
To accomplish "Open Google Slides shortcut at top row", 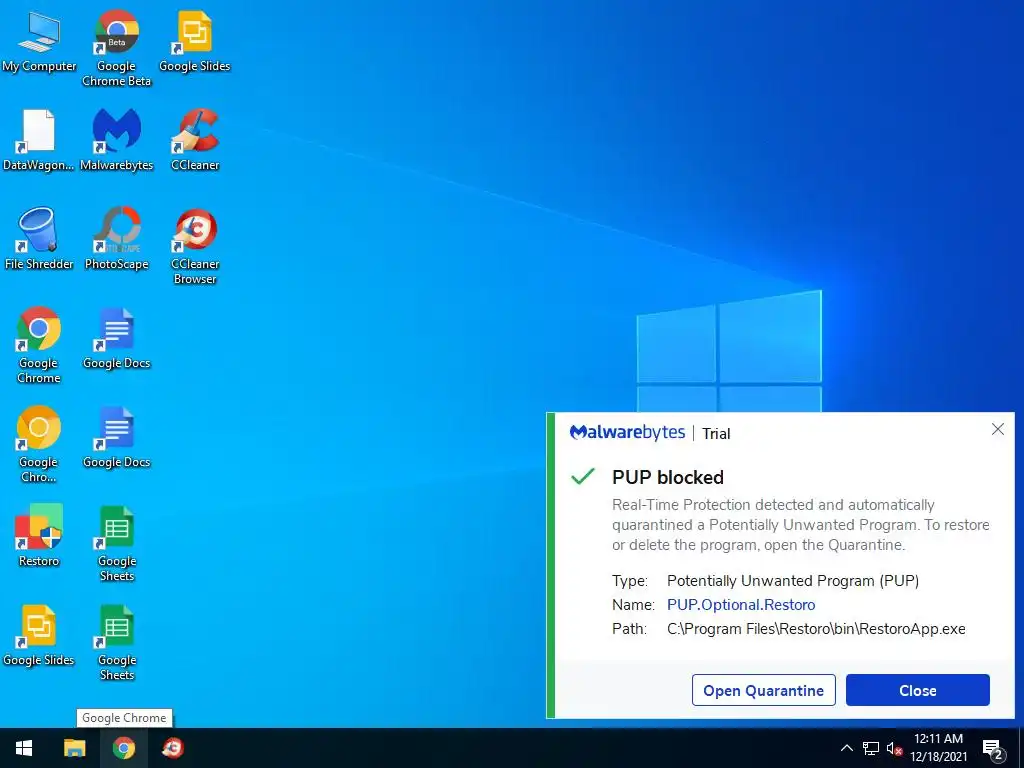I will click(x=195, y=42).
